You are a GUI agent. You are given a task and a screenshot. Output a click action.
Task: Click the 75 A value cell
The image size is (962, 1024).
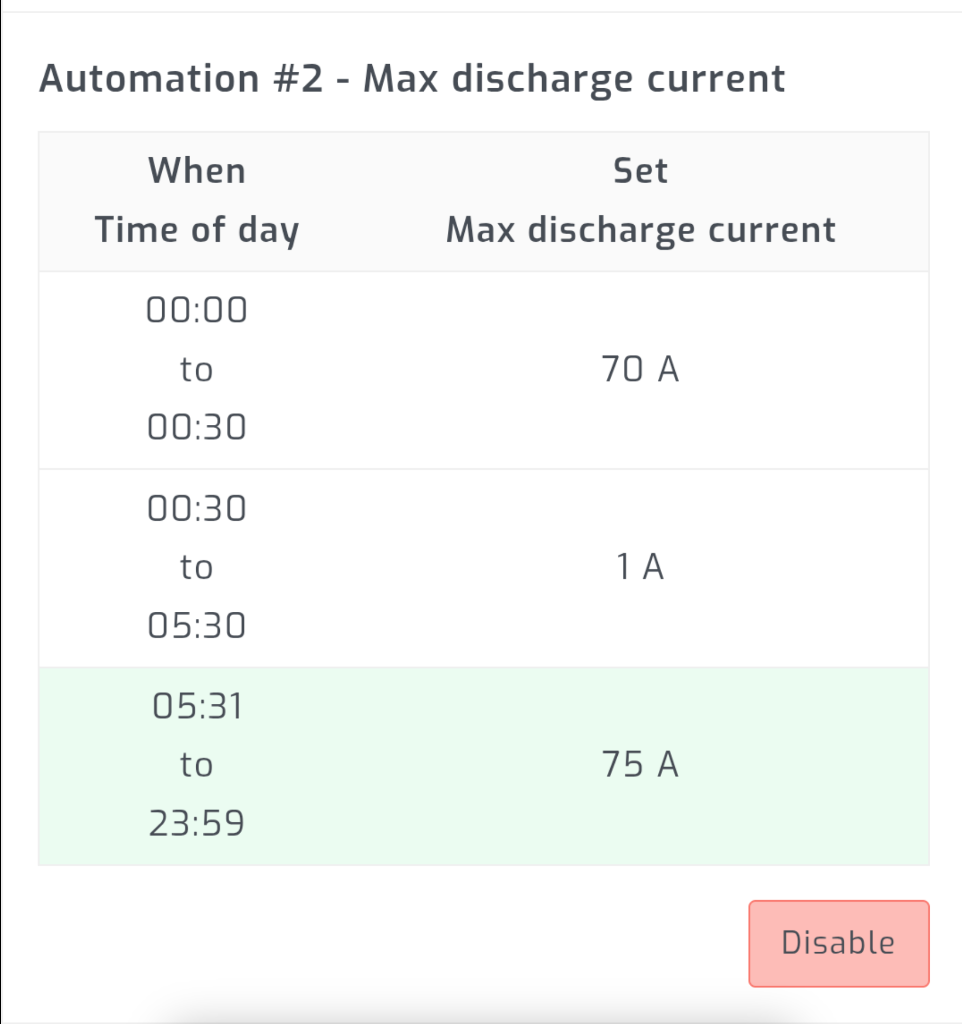click(x=640, y=764)
